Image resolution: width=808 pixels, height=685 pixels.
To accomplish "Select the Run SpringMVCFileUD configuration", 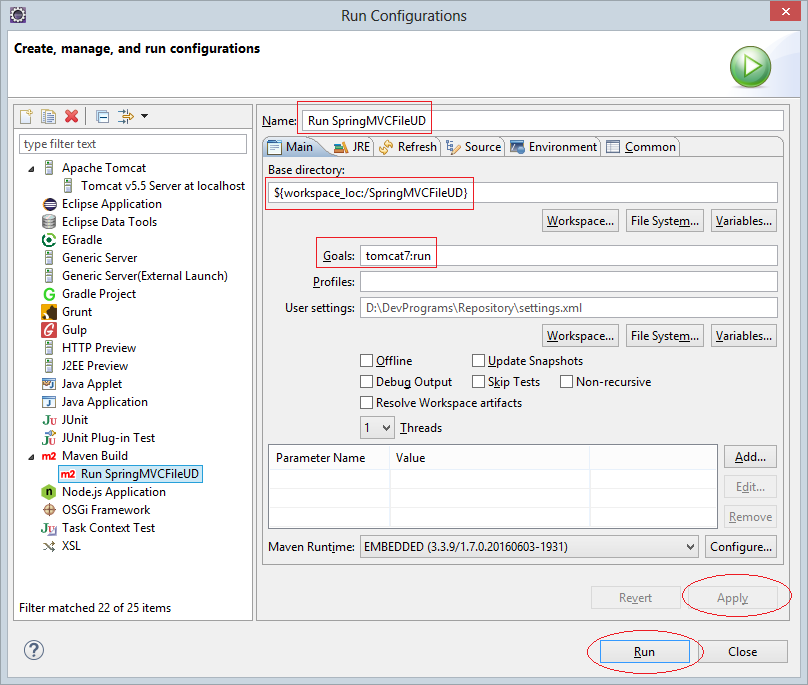I will point(131,474).
